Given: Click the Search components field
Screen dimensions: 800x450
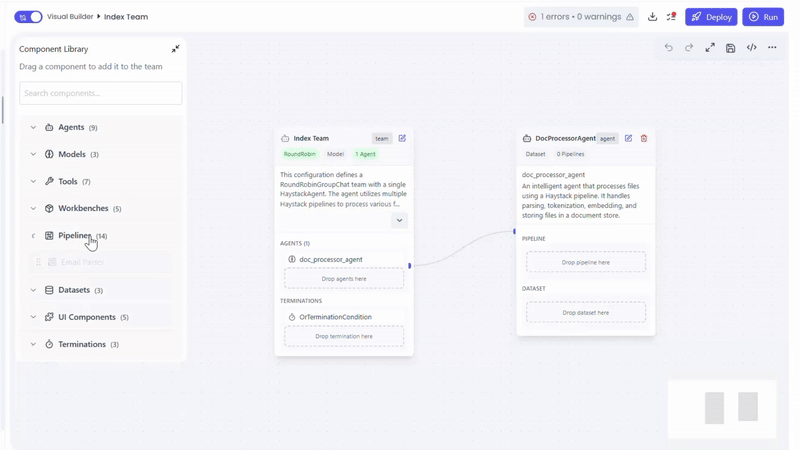Looking at the screenshot, I should pos(100,93).
